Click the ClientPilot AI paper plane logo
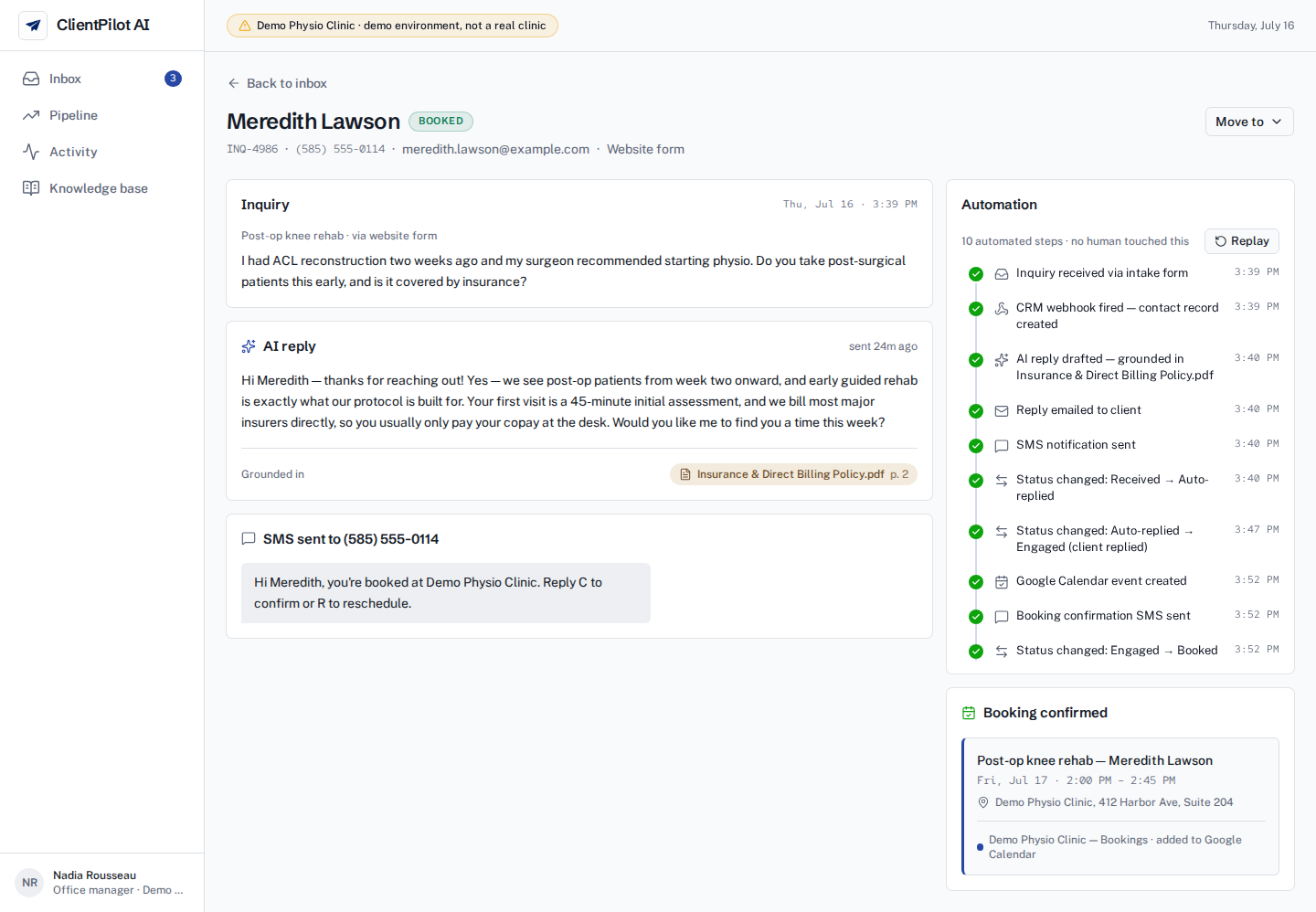The image size is (1316, 912). point(33,26)
